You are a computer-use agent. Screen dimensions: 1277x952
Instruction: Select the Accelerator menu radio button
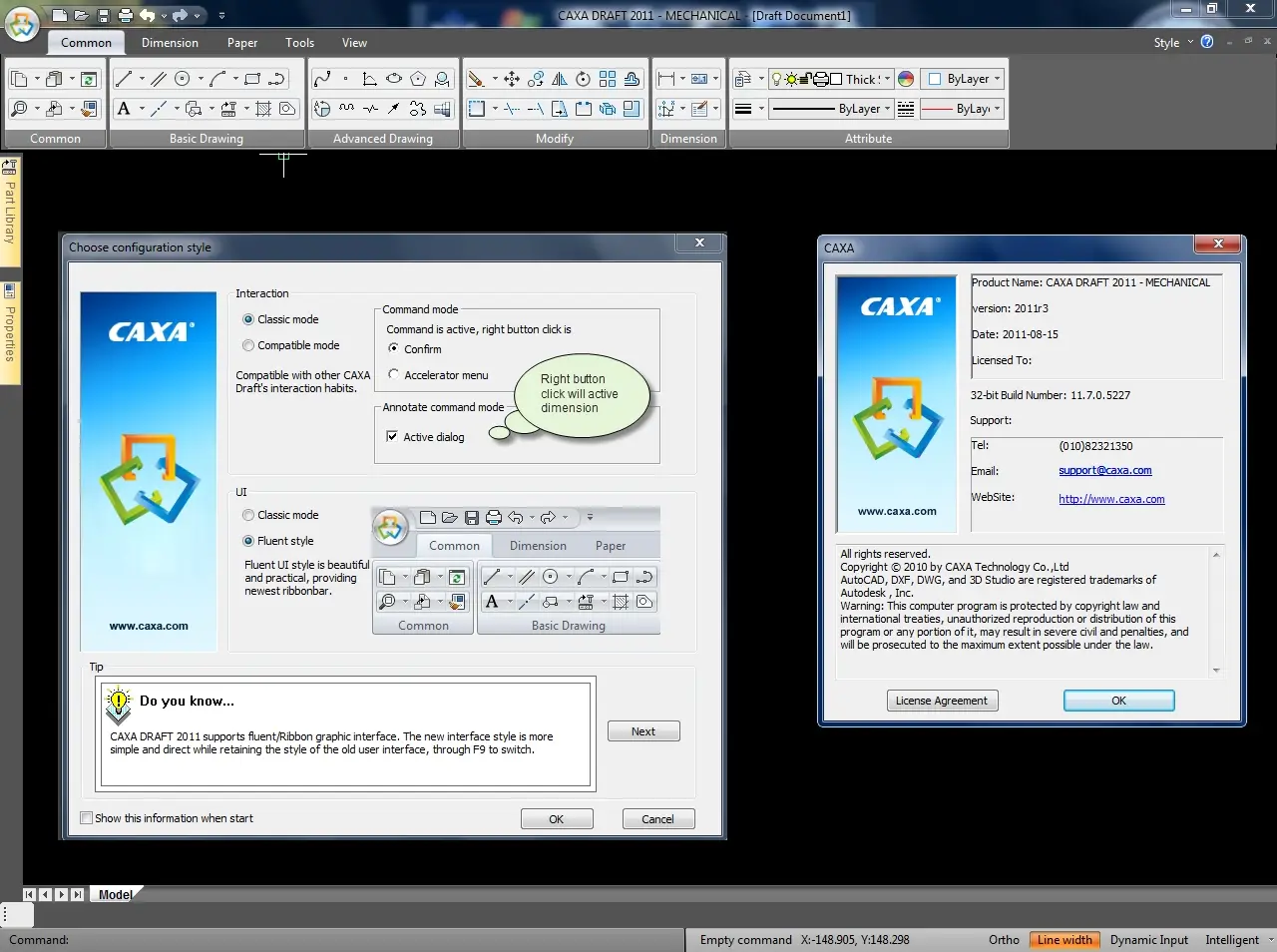(439, 375)
